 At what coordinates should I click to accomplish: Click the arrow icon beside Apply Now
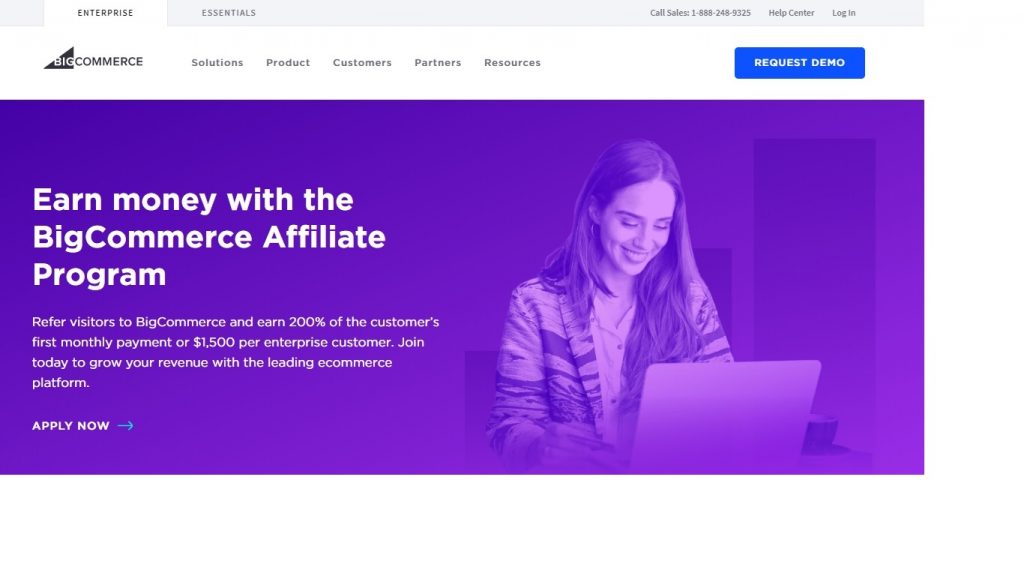125,426
